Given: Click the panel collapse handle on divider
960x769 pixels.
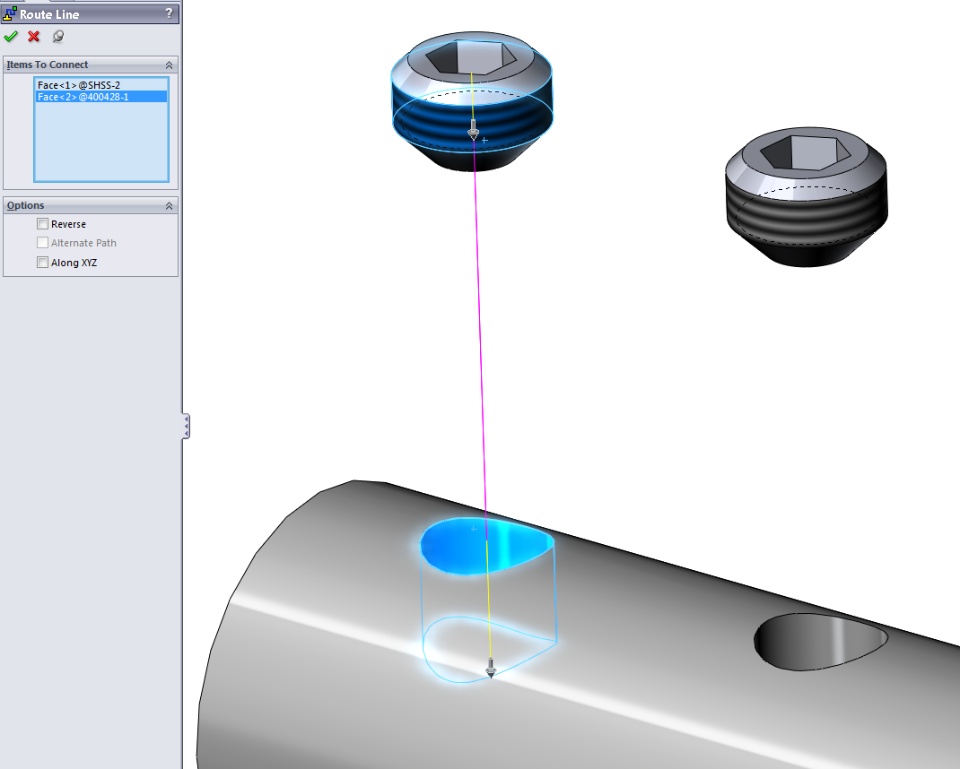Looking at the screenshot, I should click(x=186, y=426).
